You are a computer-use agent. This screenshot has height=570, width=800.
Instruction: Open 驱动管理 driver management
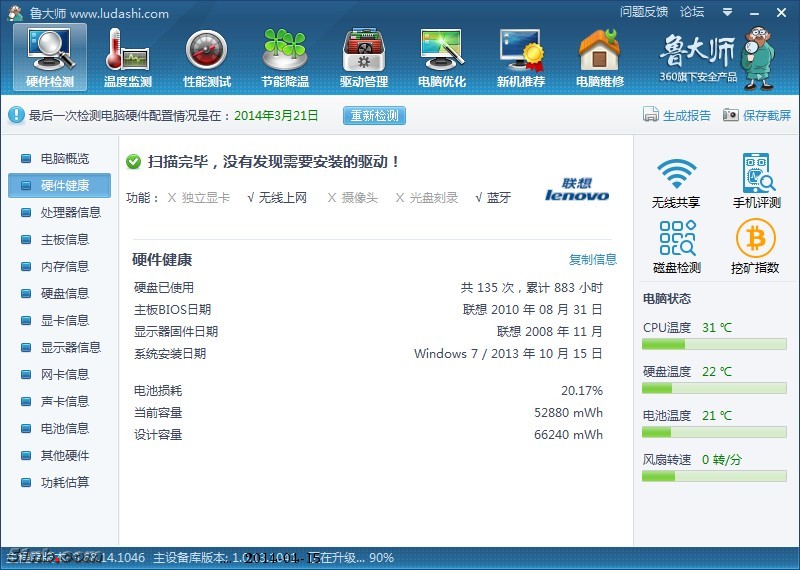(363, 56)
